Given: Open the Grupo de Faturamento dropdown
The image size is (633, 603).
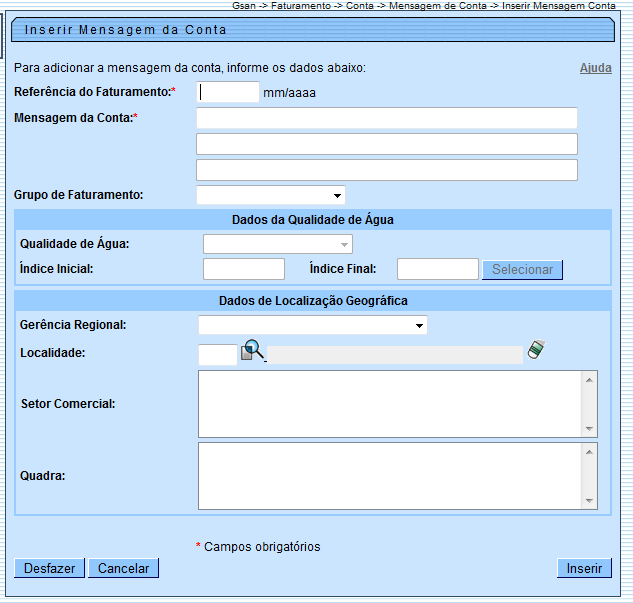Looking at the screenshot, I should point(271,195).
